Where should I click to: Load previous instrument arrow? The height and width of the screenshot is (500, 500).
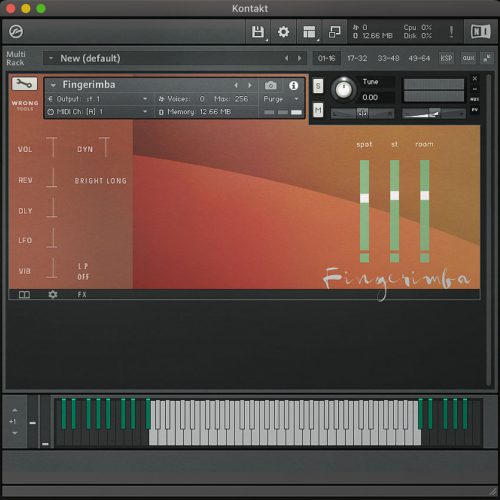click(236, 85)
